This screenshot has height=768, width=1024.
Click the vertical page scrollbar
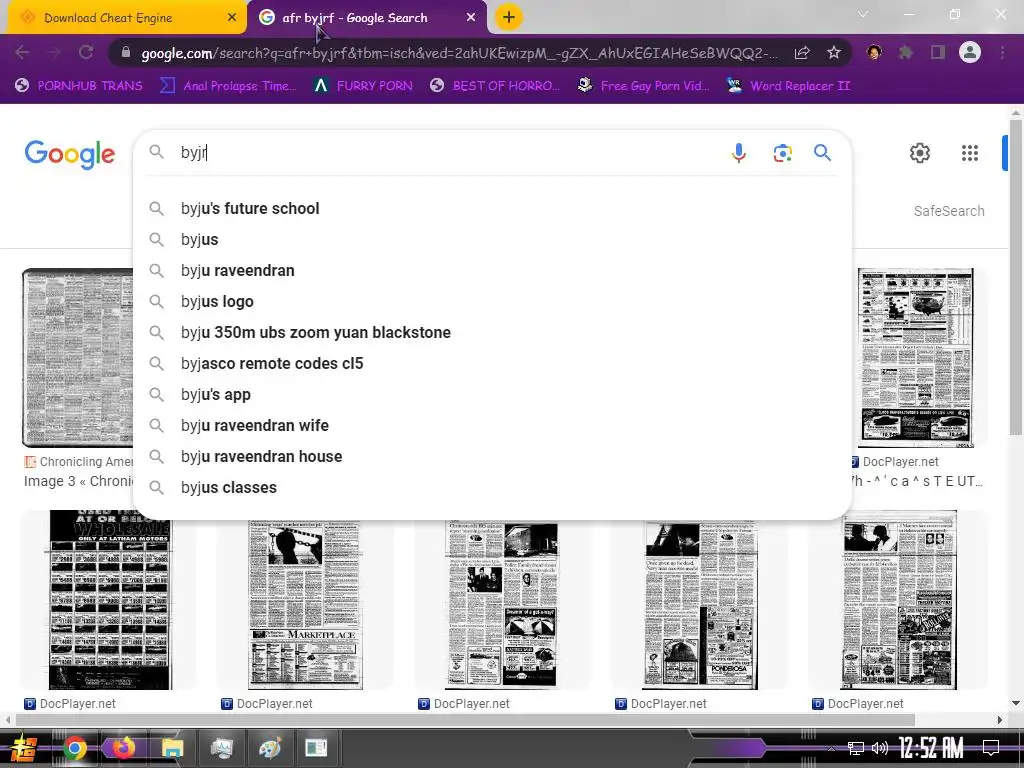coord(1016,278)
